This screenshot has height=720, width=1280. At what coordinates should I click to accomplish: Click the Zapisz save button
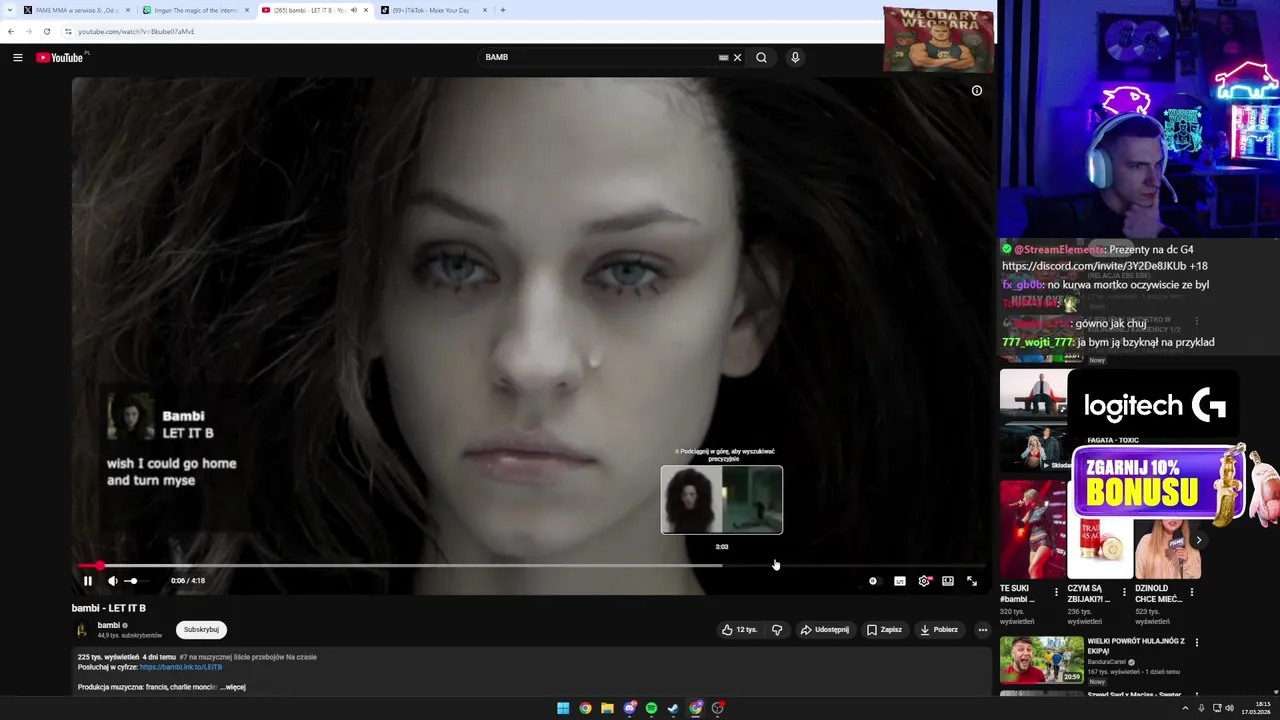pos(885,630)
